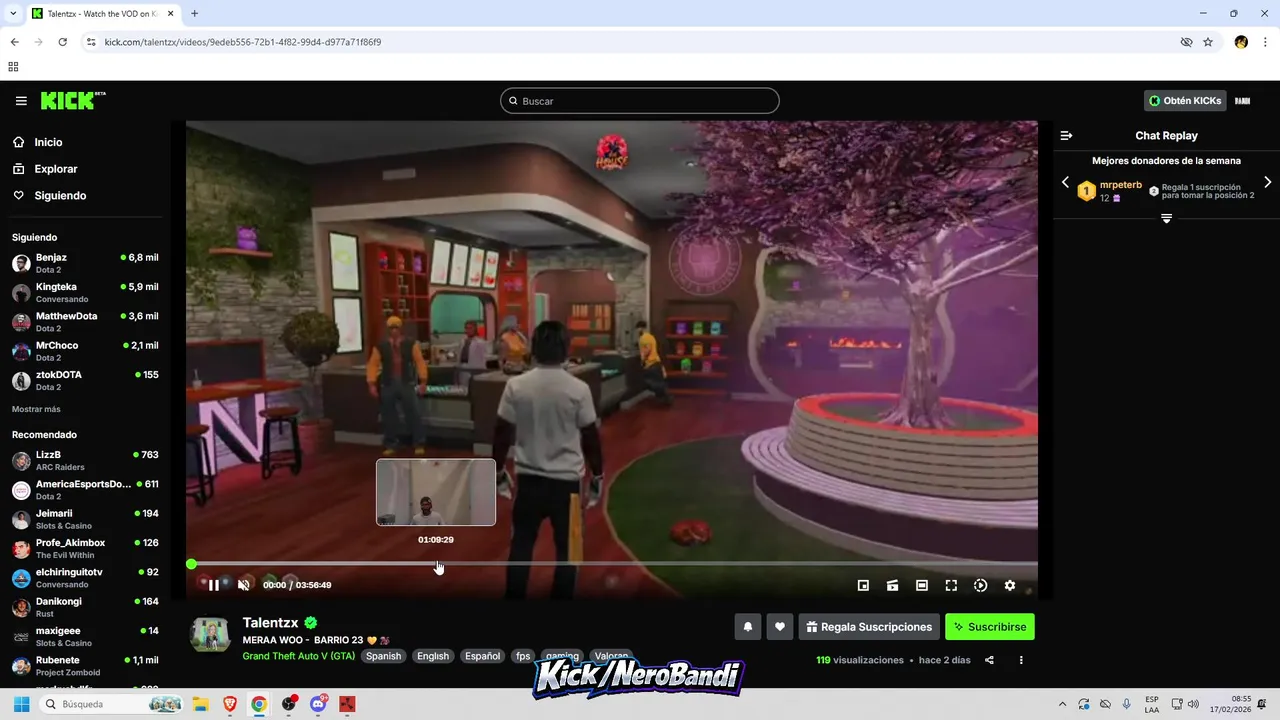This screenshot has width=1280, height=720.
Task: Open mrpeterb donor profile
Action: [x=1121, y=185]
